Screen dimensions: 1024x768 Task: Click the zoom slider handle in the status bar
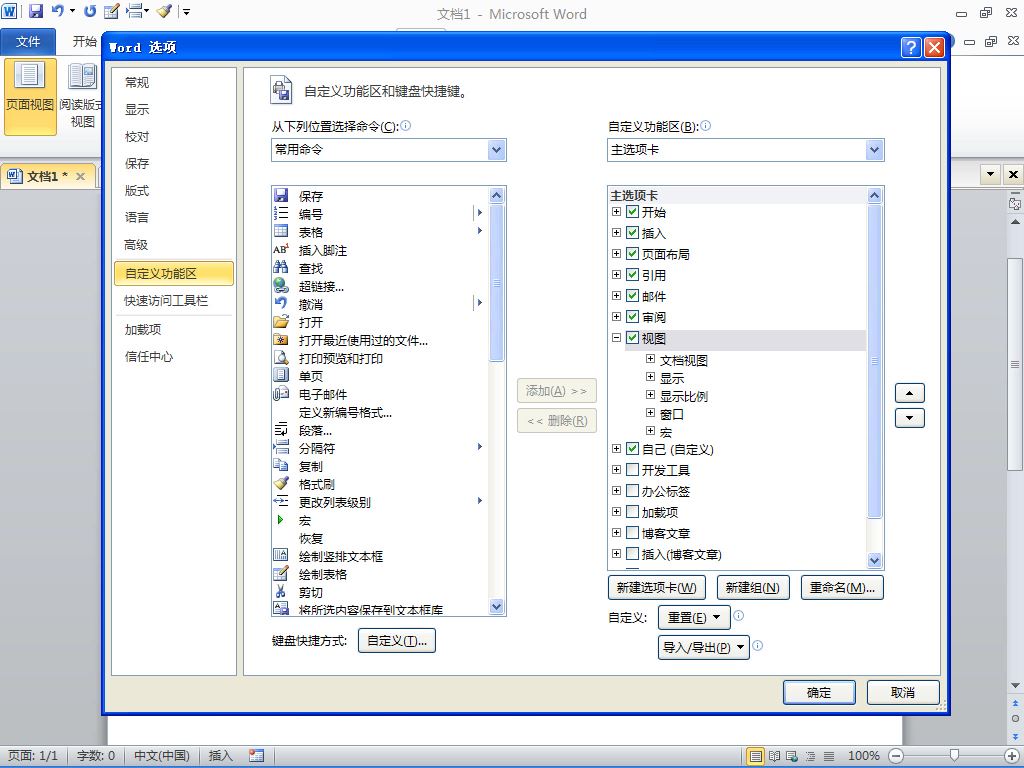pos(954,756)
